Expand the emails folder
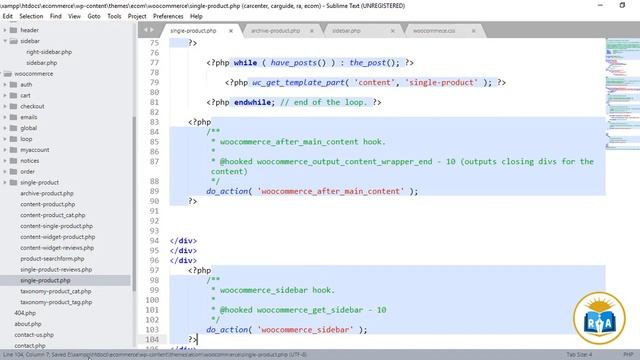 [5, 117]
